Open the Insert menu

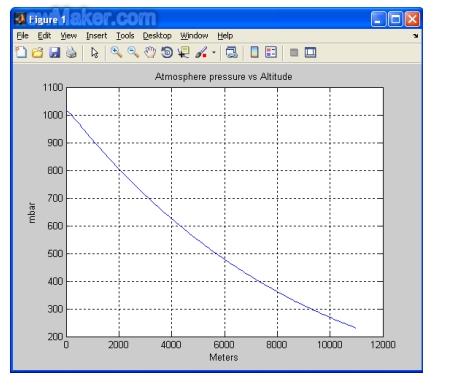(x=96, y=36)
